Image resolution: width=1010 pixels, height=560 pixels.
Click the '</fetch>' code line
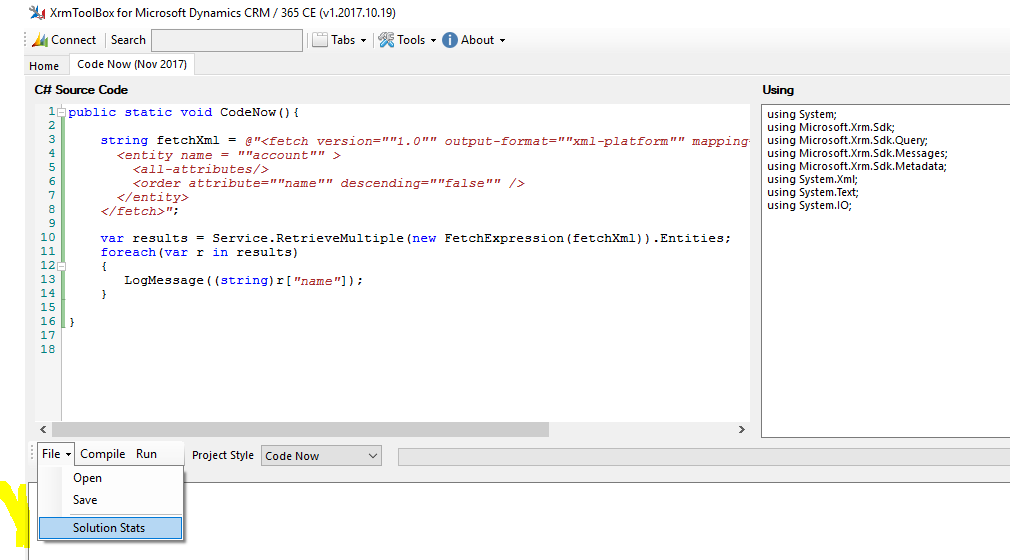click(140, 211)
